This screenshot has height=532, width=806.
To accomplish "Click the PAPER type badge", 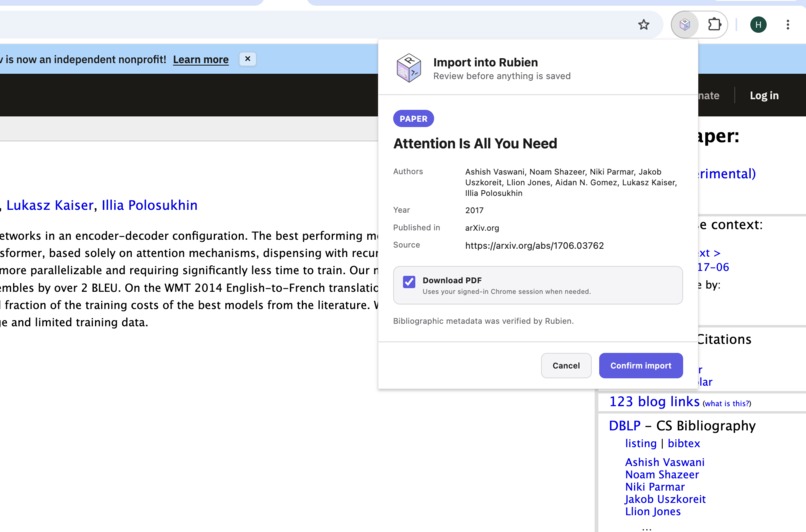I will click(x=413, y=119).
